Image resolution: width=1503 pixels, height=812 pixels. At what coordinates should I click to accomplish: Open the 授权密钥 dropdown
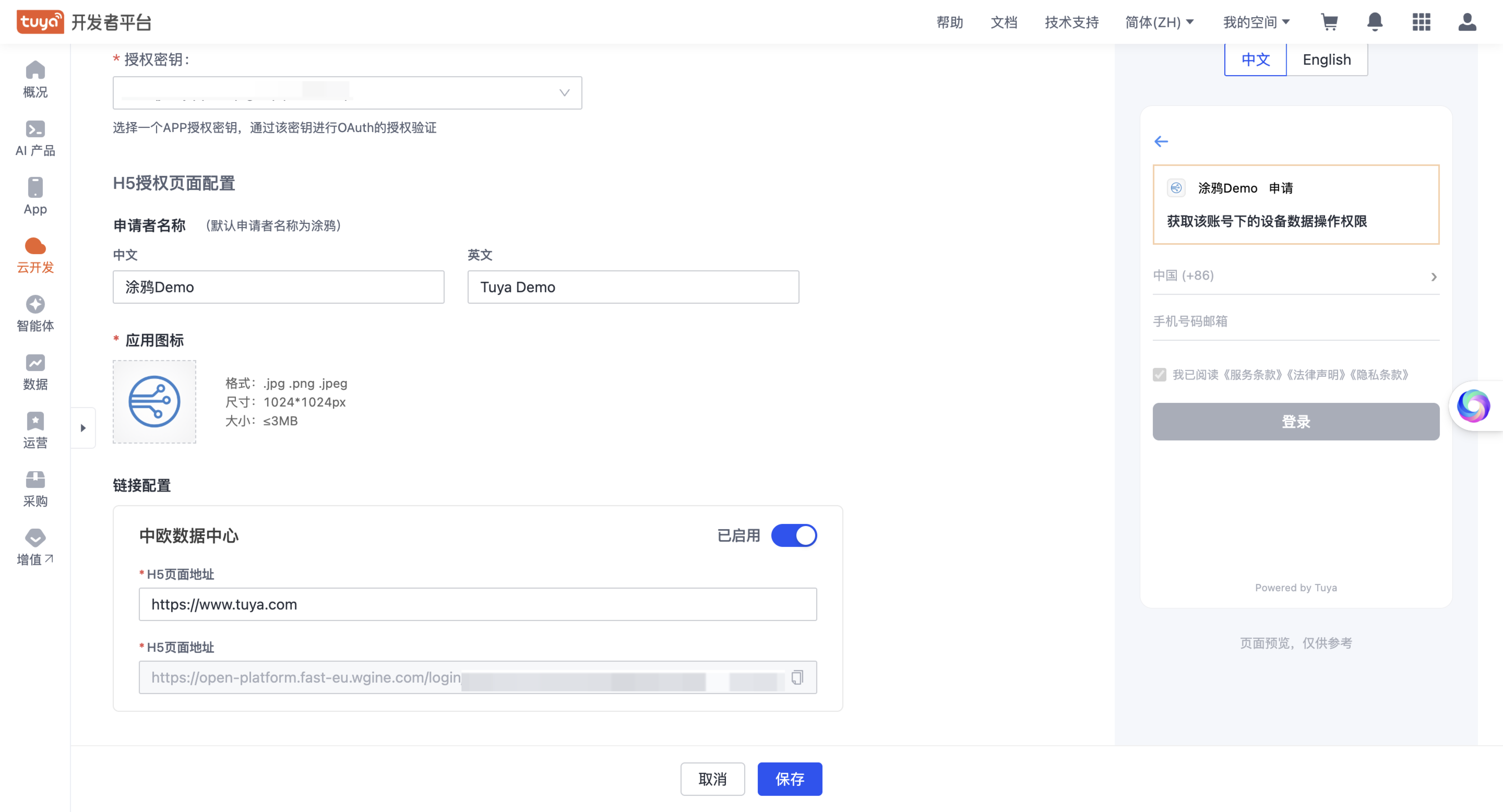click(x=347, y=93)
